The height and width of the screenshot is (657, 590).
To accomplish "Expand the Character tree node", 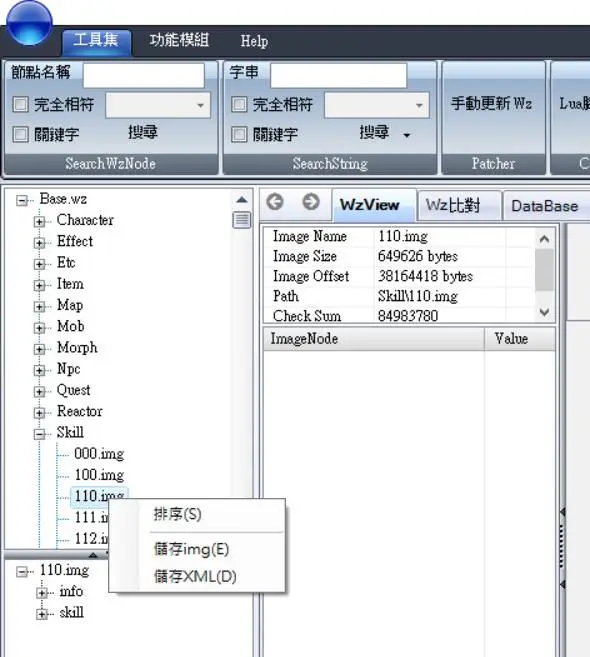I will point(39,221).
